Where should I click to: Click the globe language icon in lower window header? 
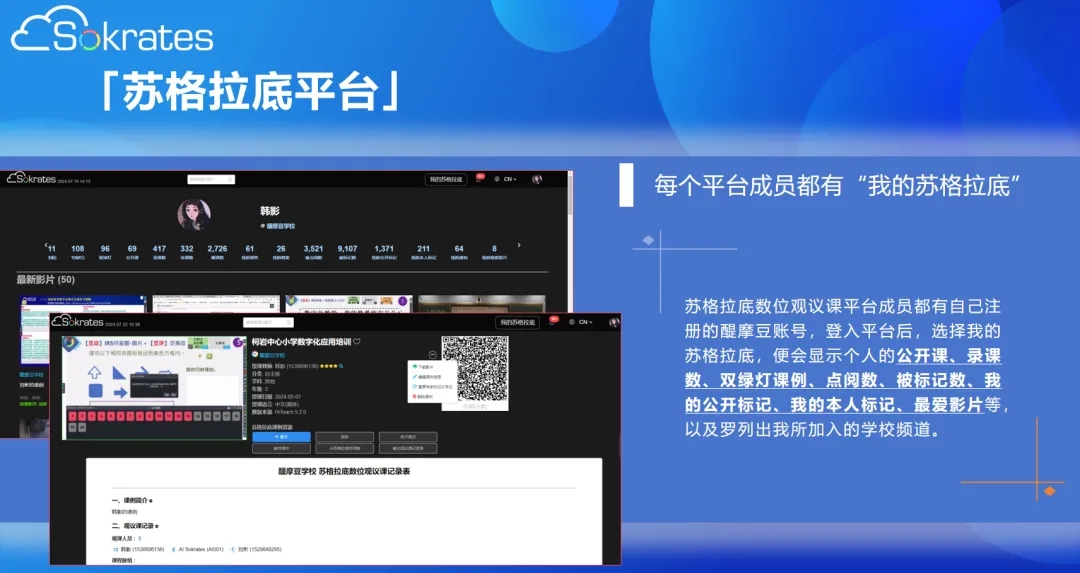571,322
